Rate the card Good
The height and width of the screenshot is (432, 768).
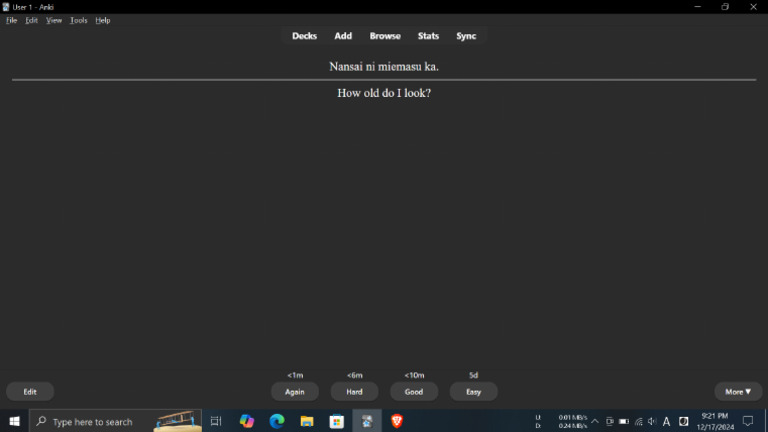[414, 391]
